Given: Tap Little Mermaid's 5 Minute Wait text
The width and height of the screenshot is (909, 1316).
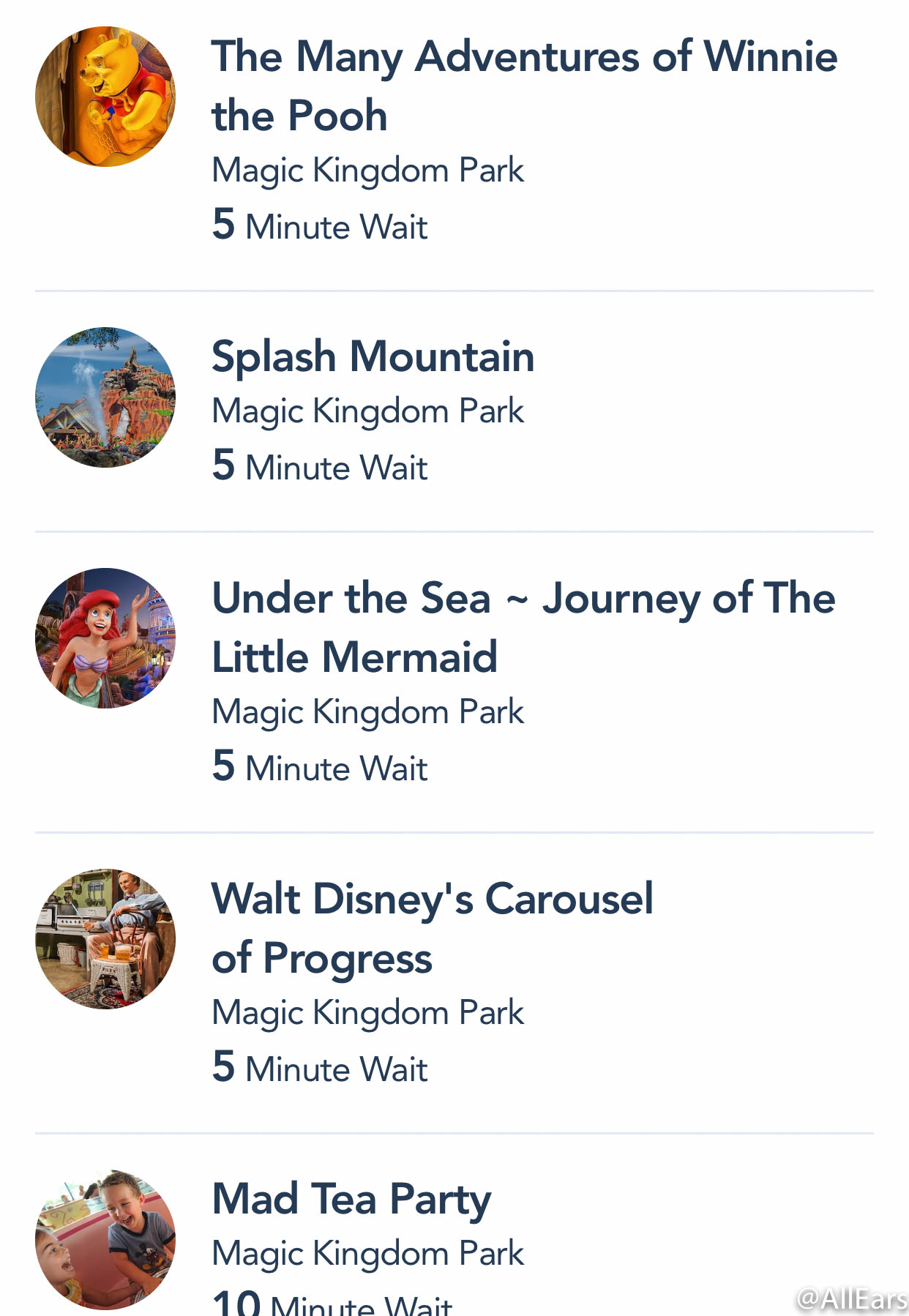Looking at the screenshot, I should coord(320,766).
